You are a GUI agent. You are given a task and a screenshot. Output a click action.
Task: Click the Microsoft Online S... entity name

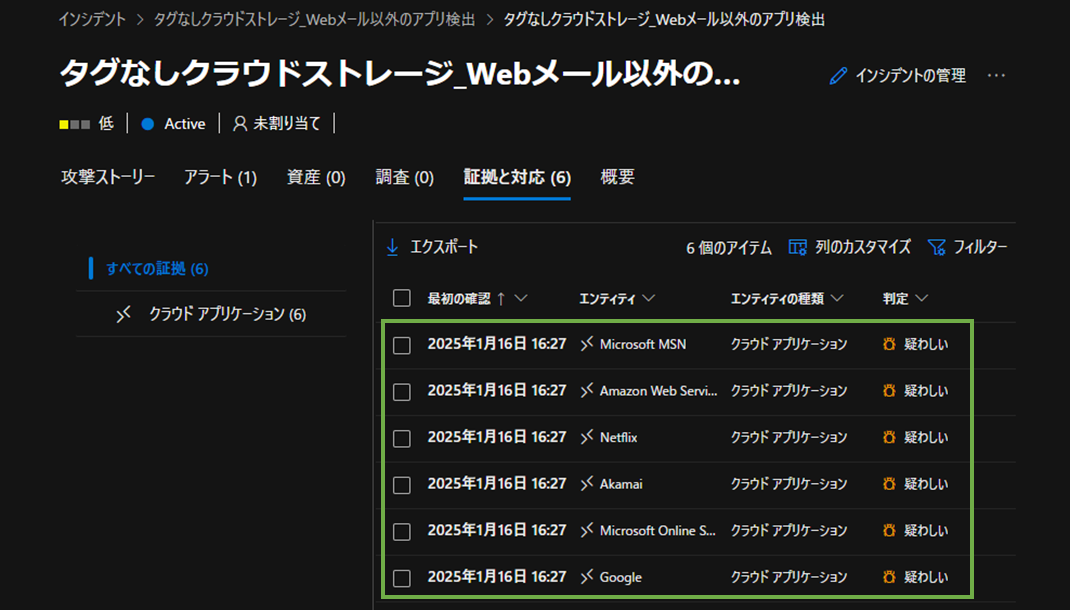click(x=658, y=530)
